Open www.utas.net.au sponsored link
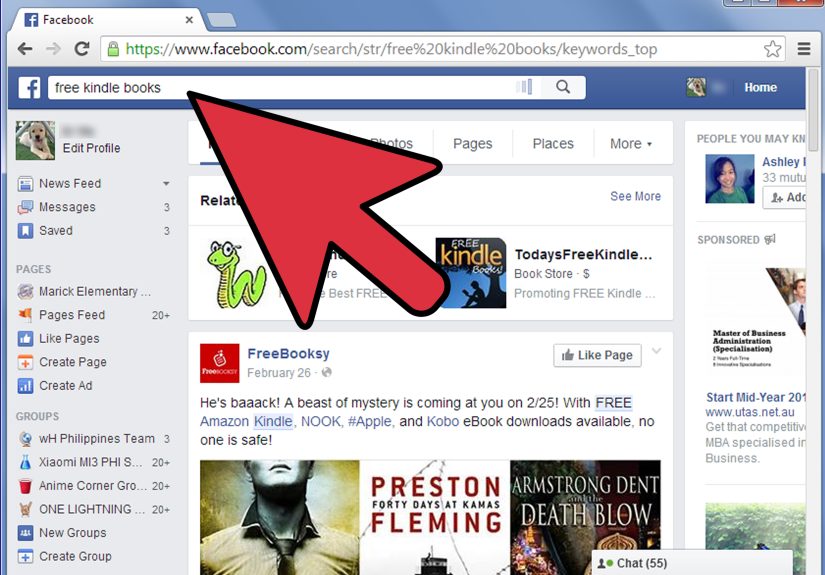Screen dimensions: 825x575 point(750,412)
